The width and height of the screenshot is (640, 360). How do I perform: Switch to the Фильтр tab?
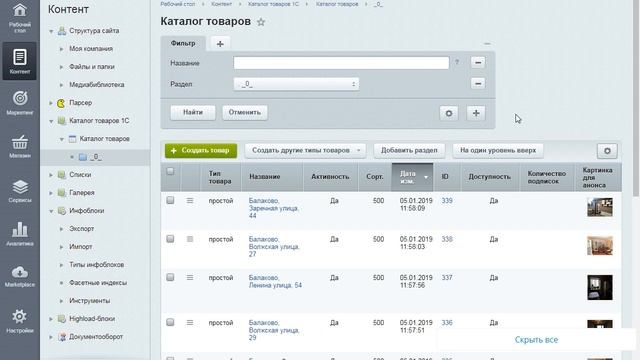tap(183, 43)
